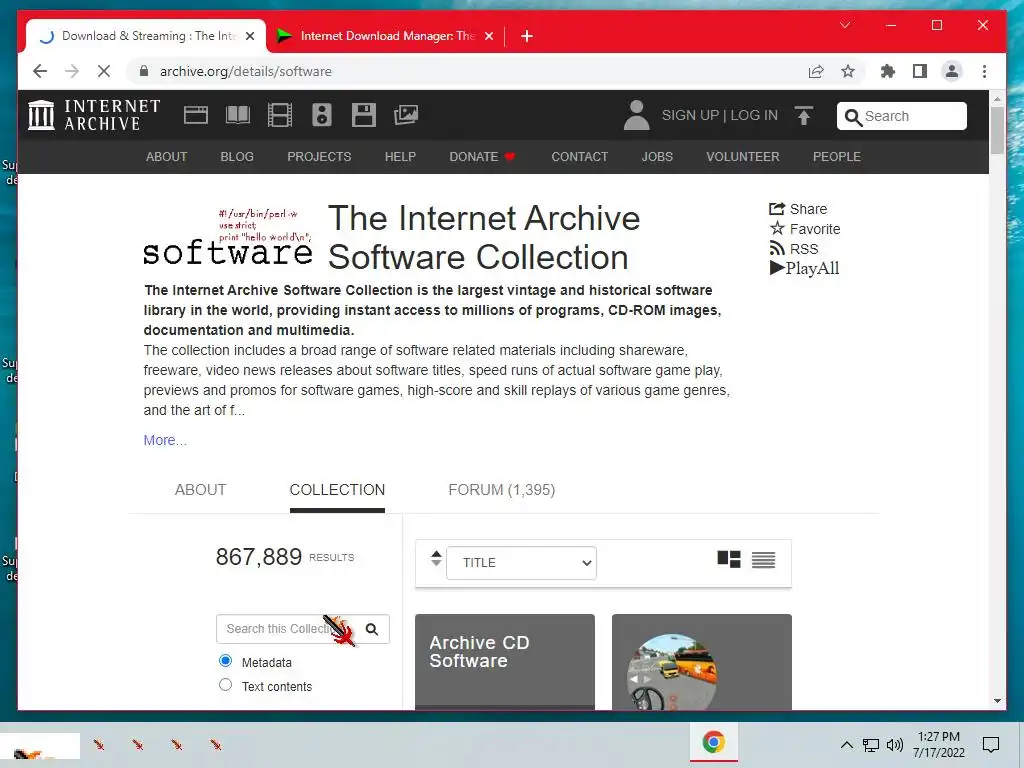Share this page via the address bar icon
This screenshot has width=1024, height=768.
pos(816,71)
